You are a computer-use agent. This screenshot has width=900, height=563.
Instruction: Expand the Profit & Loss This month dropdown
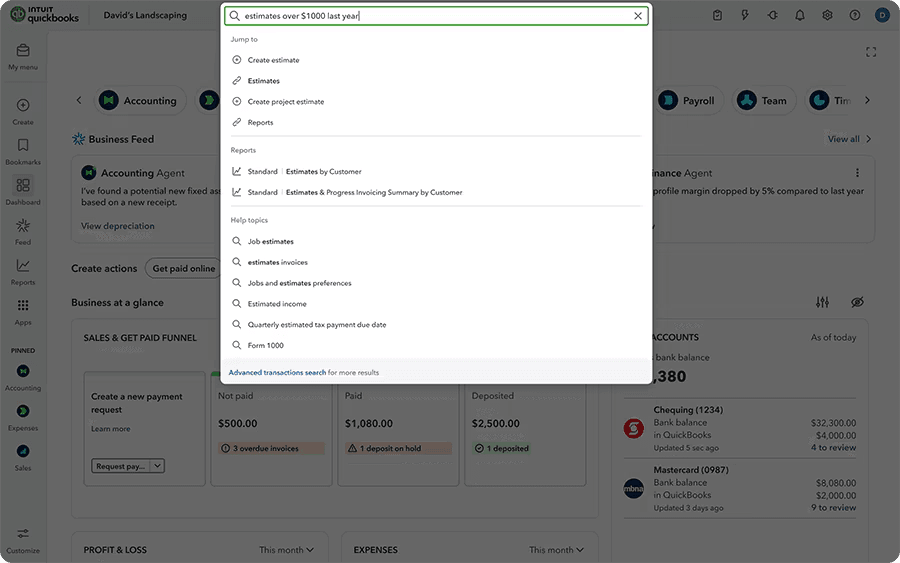tap(287, 550)
